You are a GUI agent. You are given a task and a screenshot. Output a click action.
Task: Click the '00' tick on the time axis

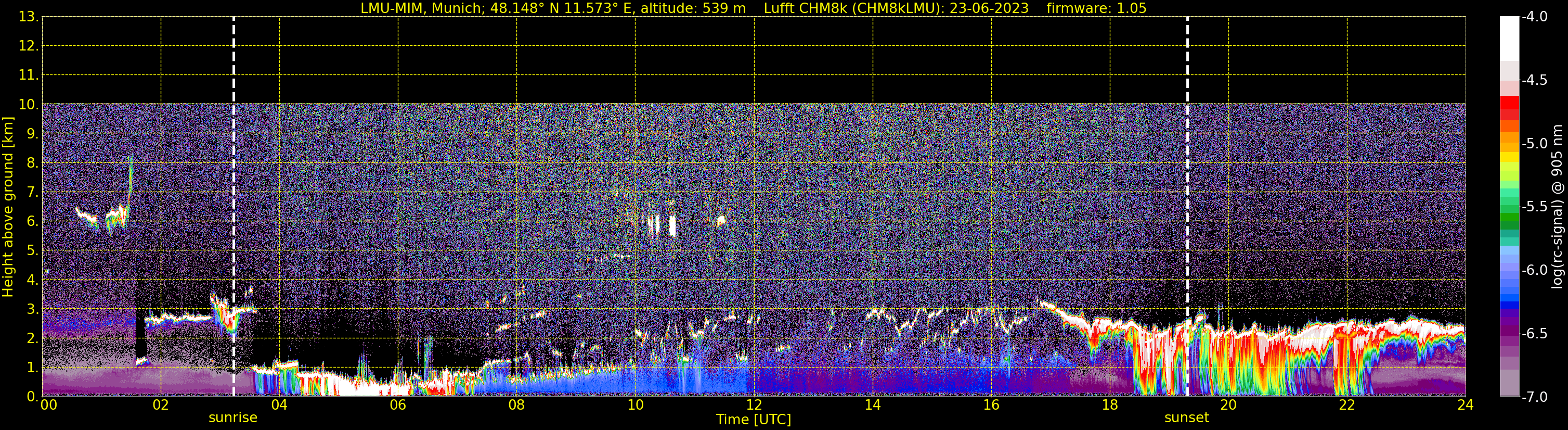48,405
